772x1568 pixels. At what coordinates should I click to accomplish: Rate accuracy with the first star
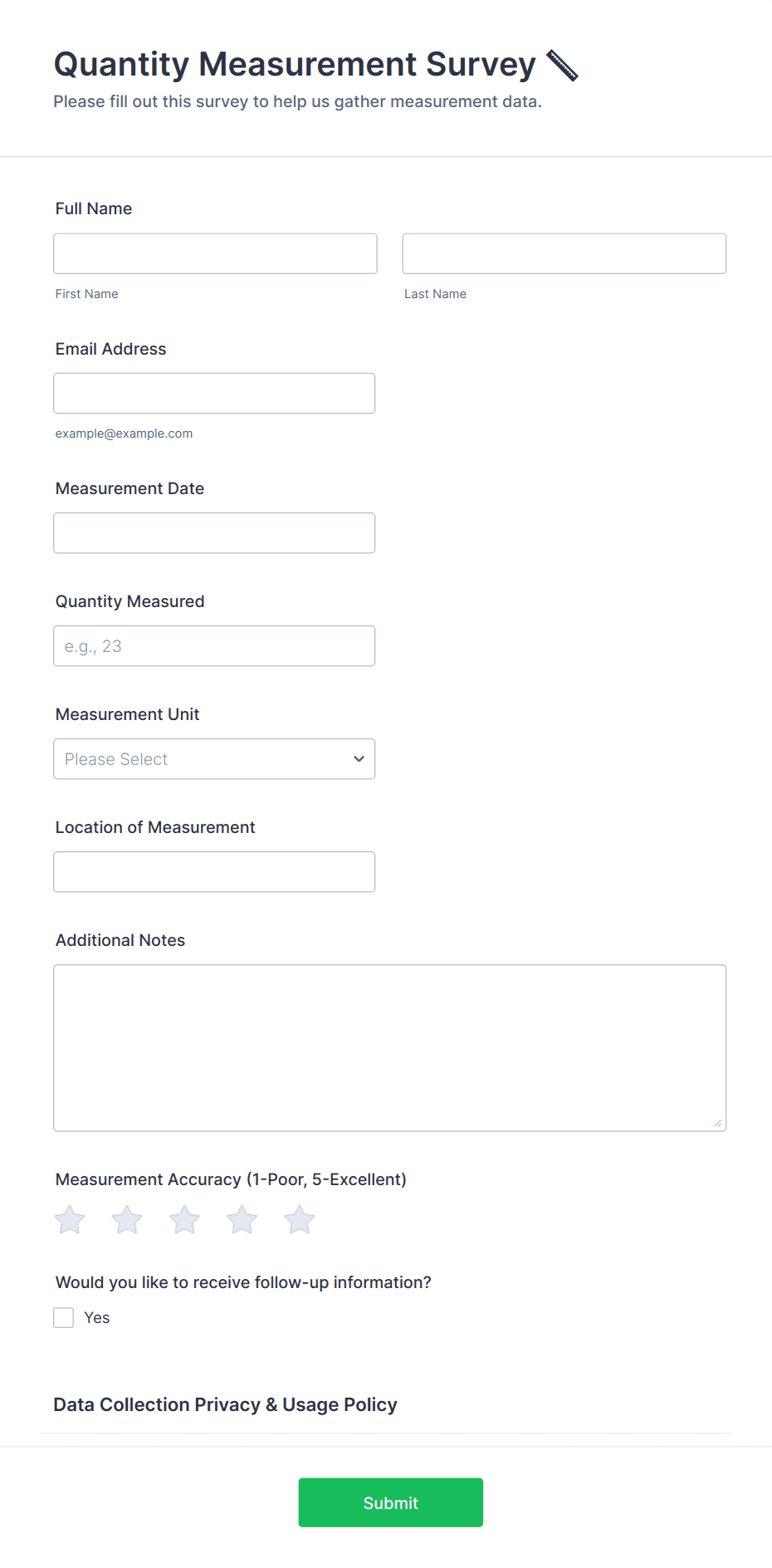click(x=70, y=1220)
